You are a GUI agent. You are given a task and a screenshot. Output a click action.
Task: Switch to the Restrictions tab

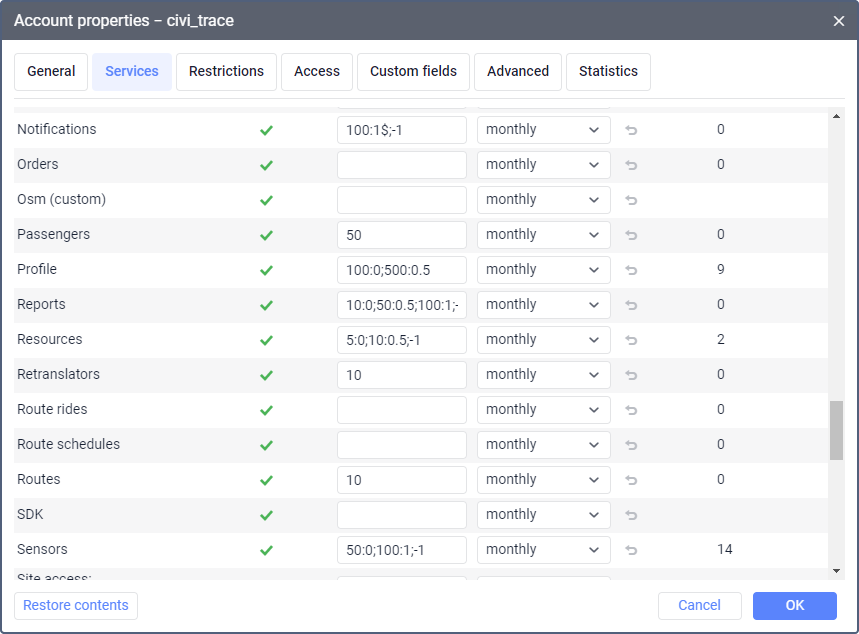[226, 72]
